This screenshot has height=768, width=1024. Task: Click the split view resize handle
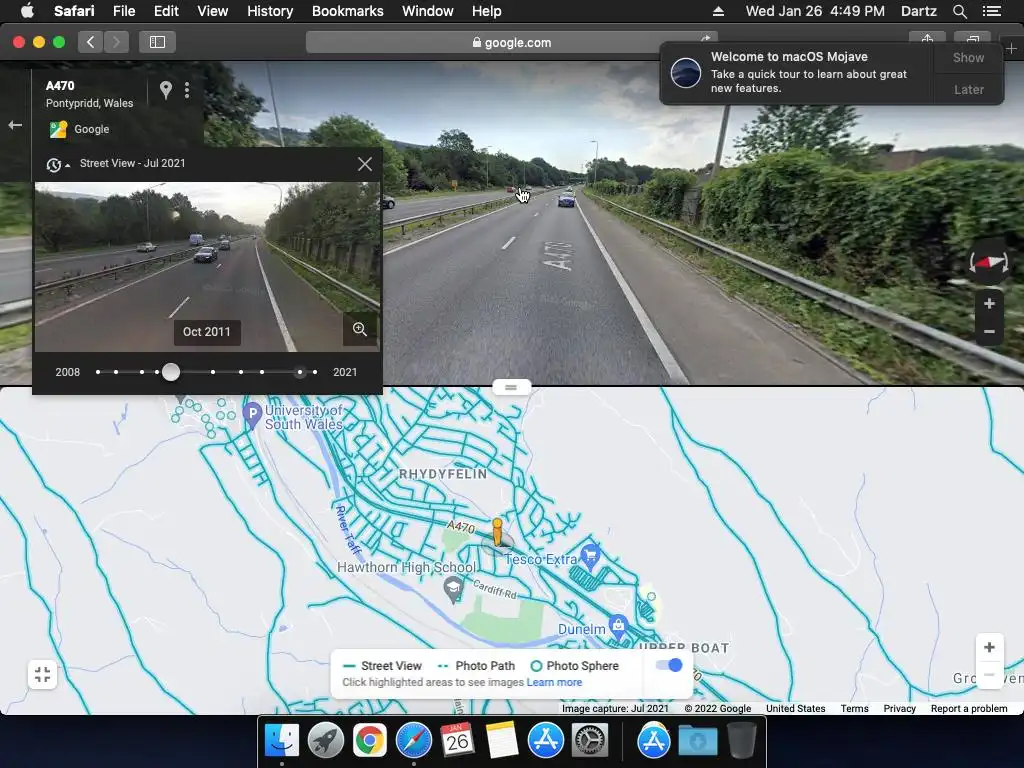(x=511, y=387)
